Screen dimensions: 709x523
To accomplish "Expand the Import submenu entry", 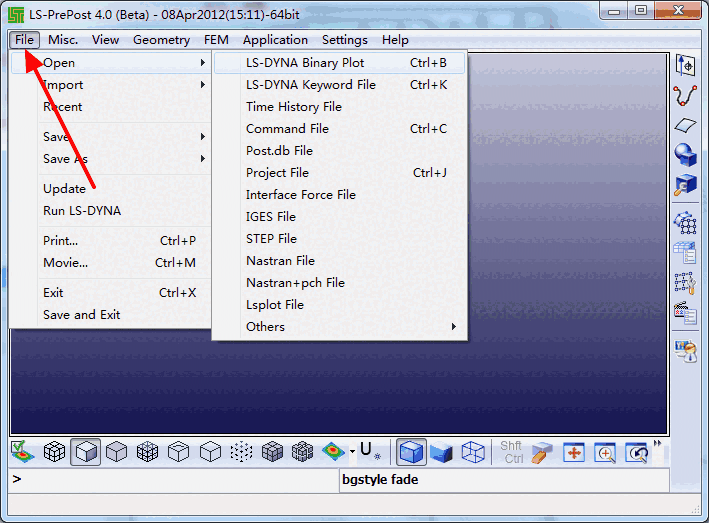I will [111, 85].
